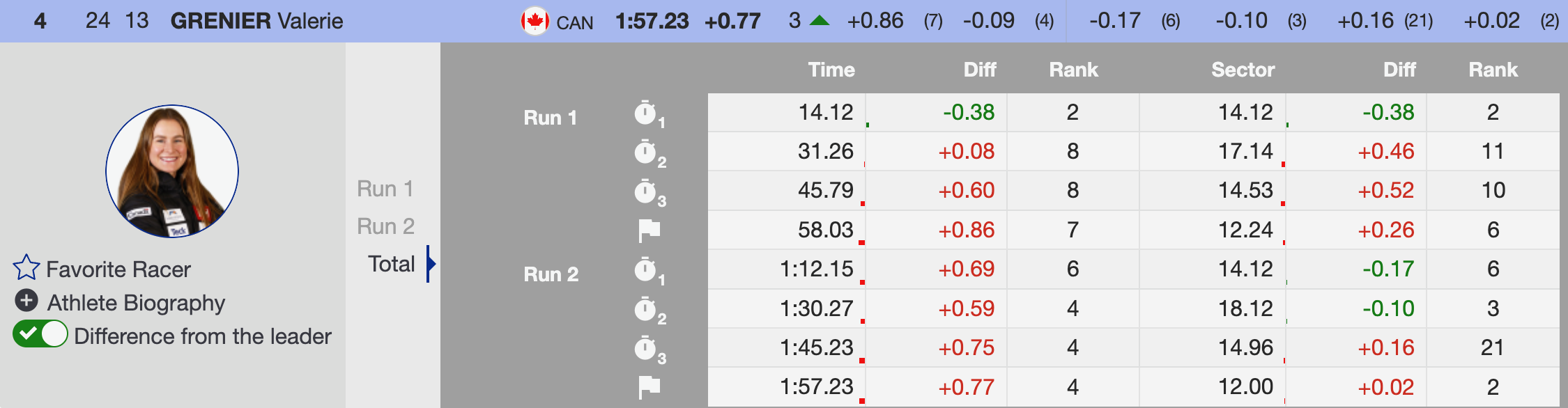Click the Canada flag icon
Image resolution: width=1568 pixels, height=408 pixels.
pyautogui.click(x=535, y=21)
